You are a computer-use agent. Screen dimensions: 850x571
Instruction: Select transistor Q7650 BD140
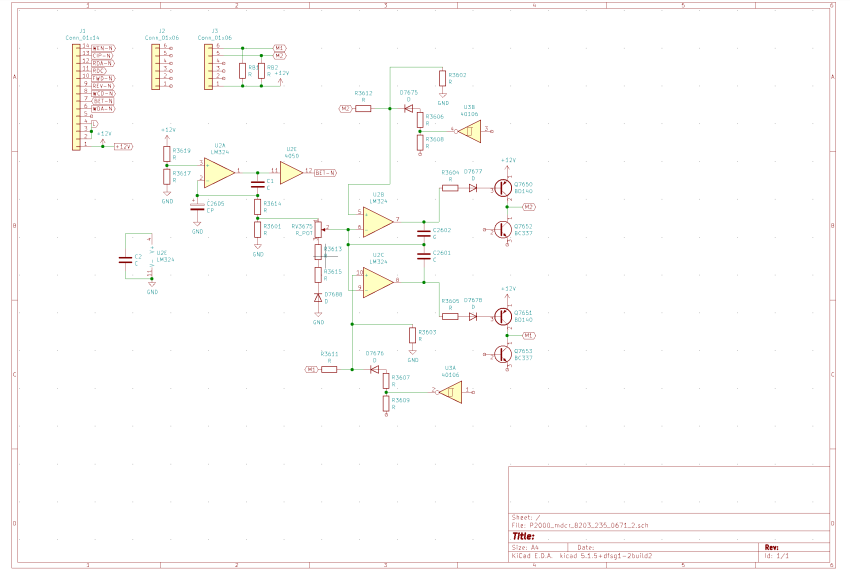coord(502,188)
